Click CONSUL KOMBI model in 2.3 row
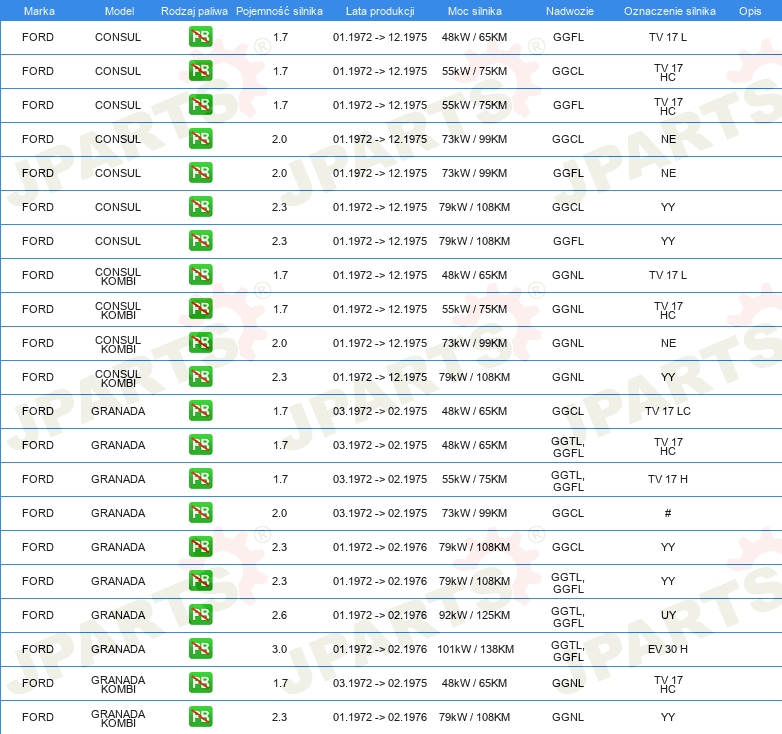This screenshot has width=782, height=734. coord(118,378)
